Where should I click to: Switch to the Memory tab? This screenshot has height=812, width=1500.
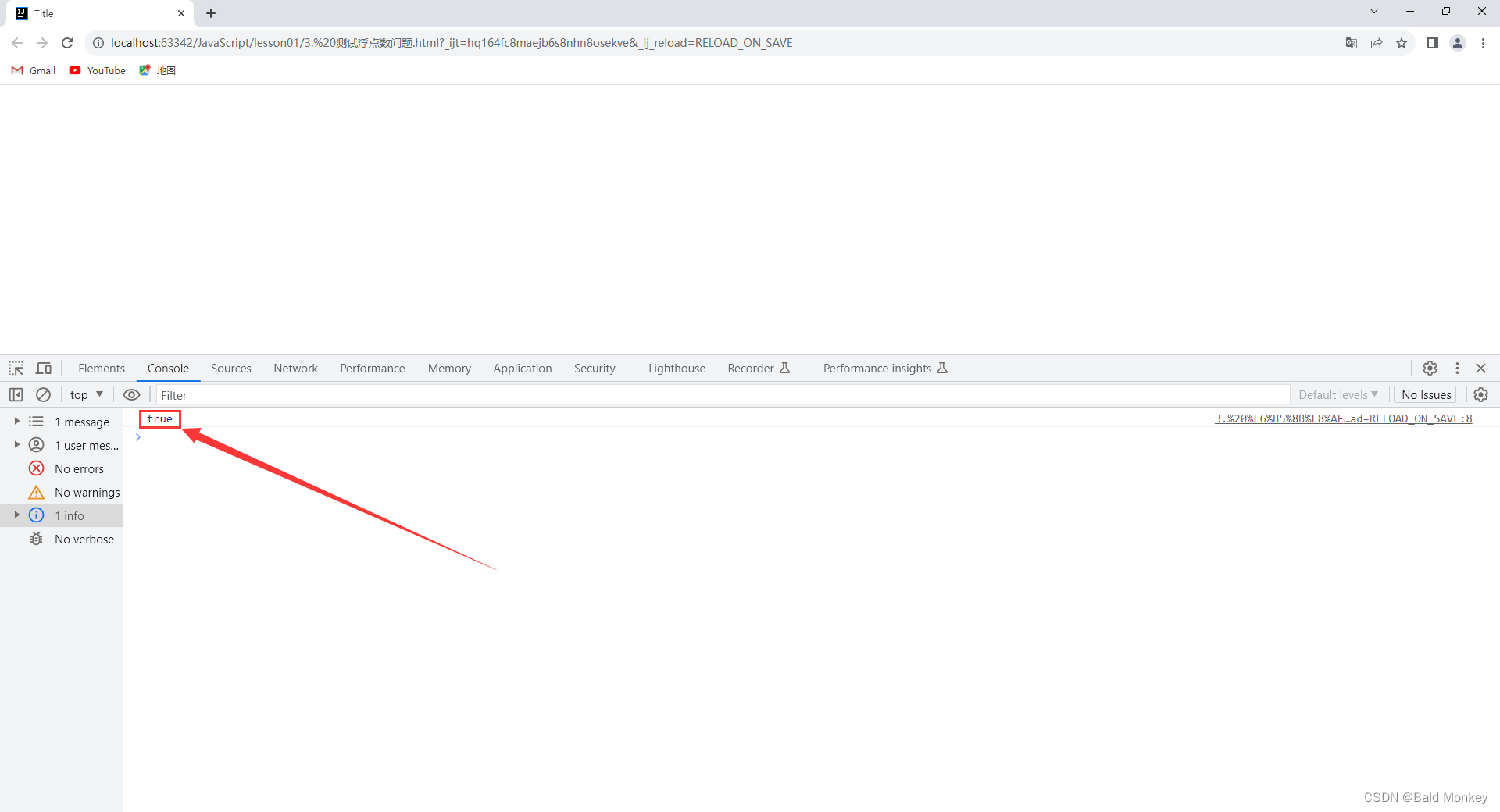[x=449, y=369]
